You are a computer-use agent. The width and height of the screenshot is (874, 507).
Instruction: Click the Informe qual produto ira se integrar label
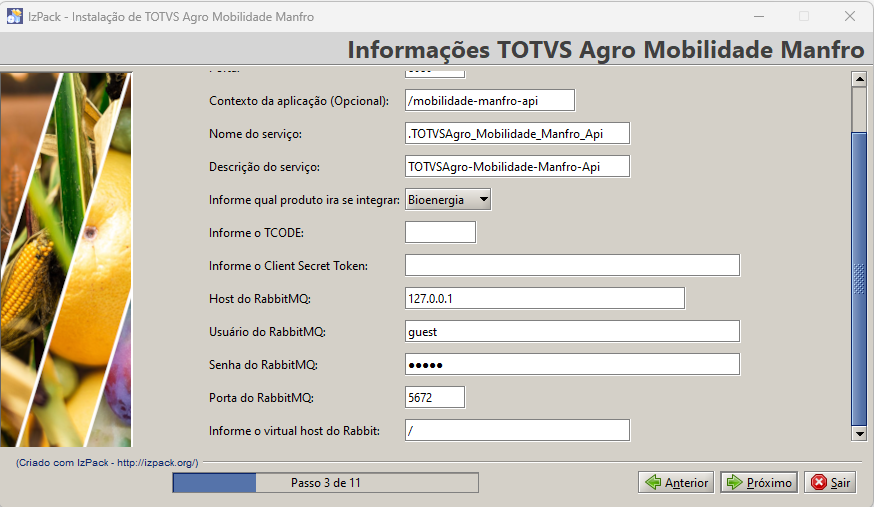pos(304,199)
